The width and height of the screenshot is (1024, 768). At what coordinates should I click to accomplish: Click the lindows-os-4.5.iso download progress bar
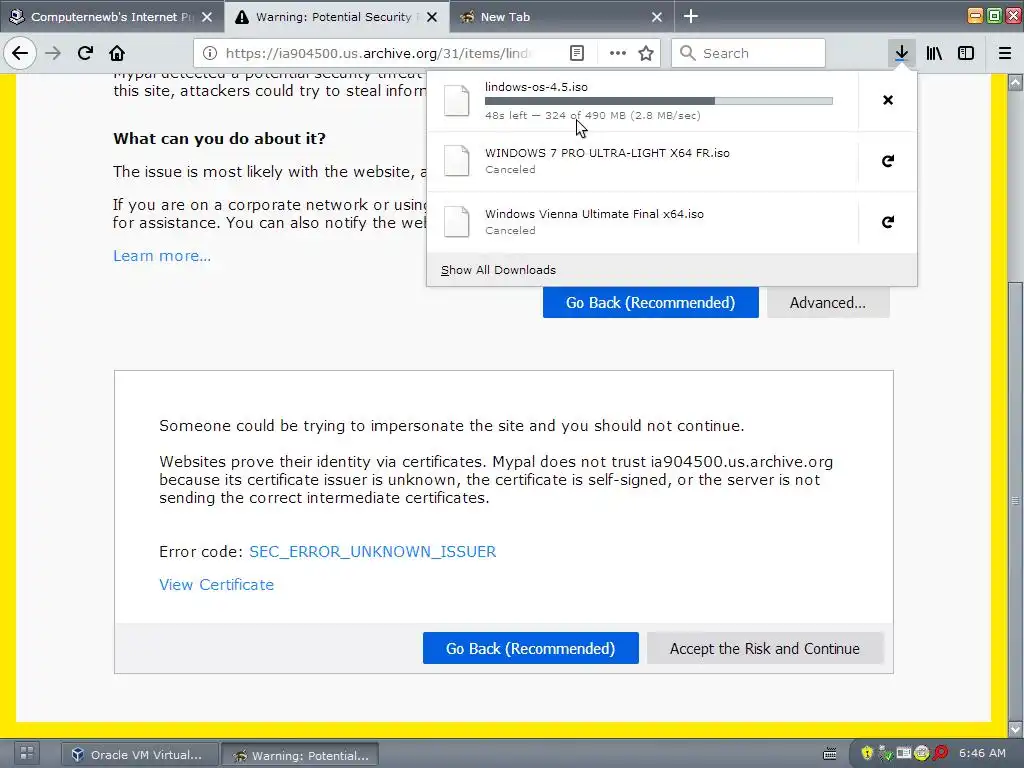click(x=658, y=101)
